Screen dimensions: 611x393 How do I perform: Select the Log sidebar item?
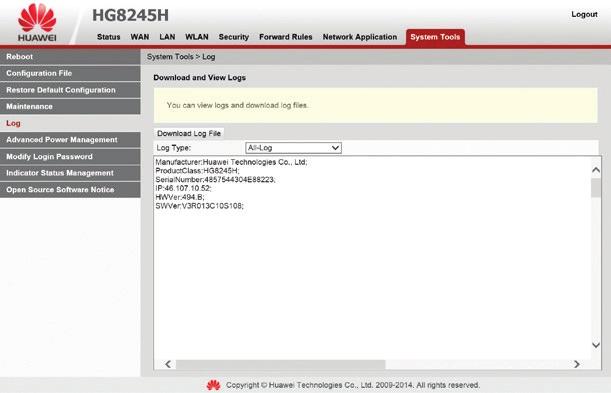click(70, 123)
